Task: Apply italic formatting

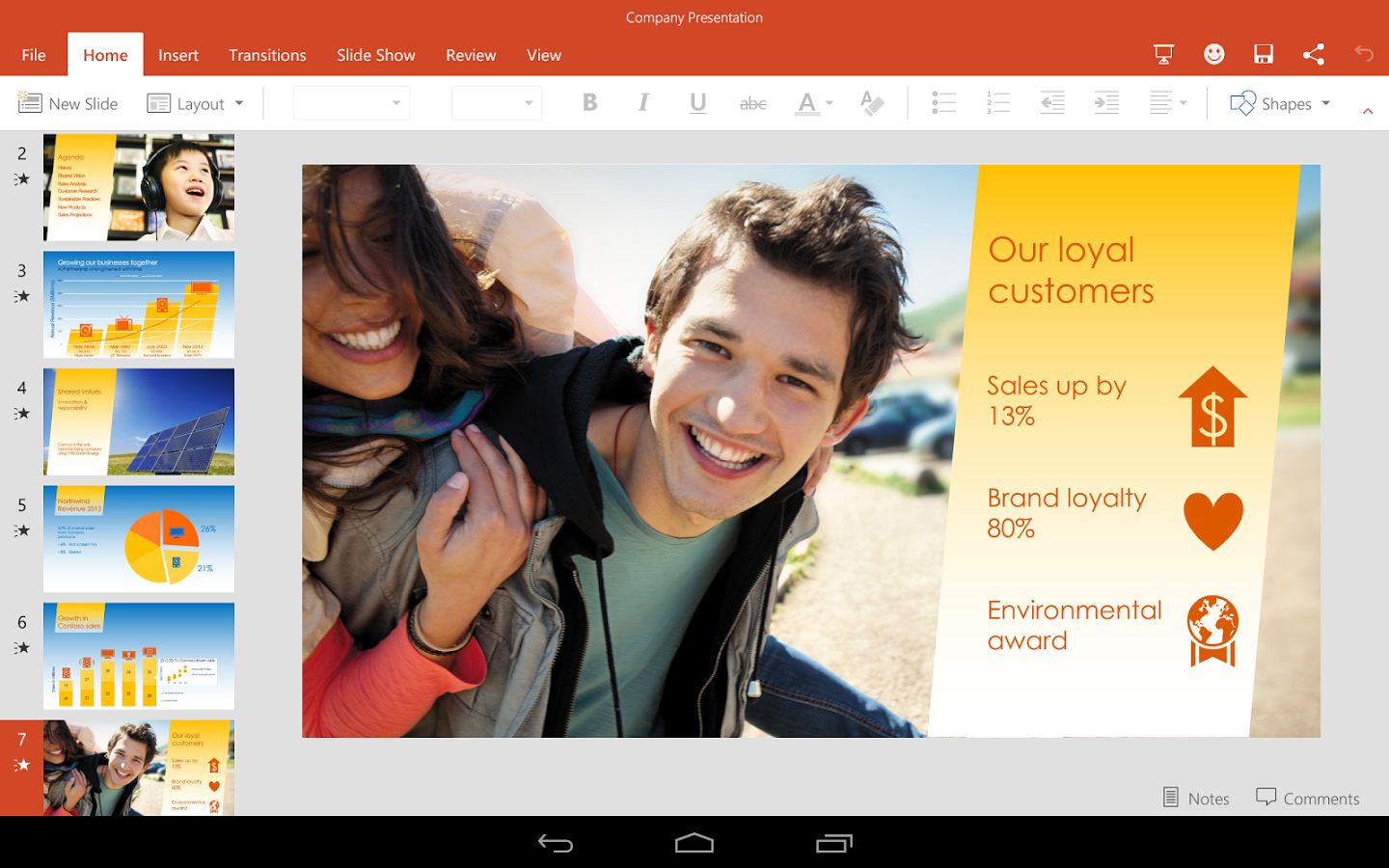Action: [x=643, y=102]
